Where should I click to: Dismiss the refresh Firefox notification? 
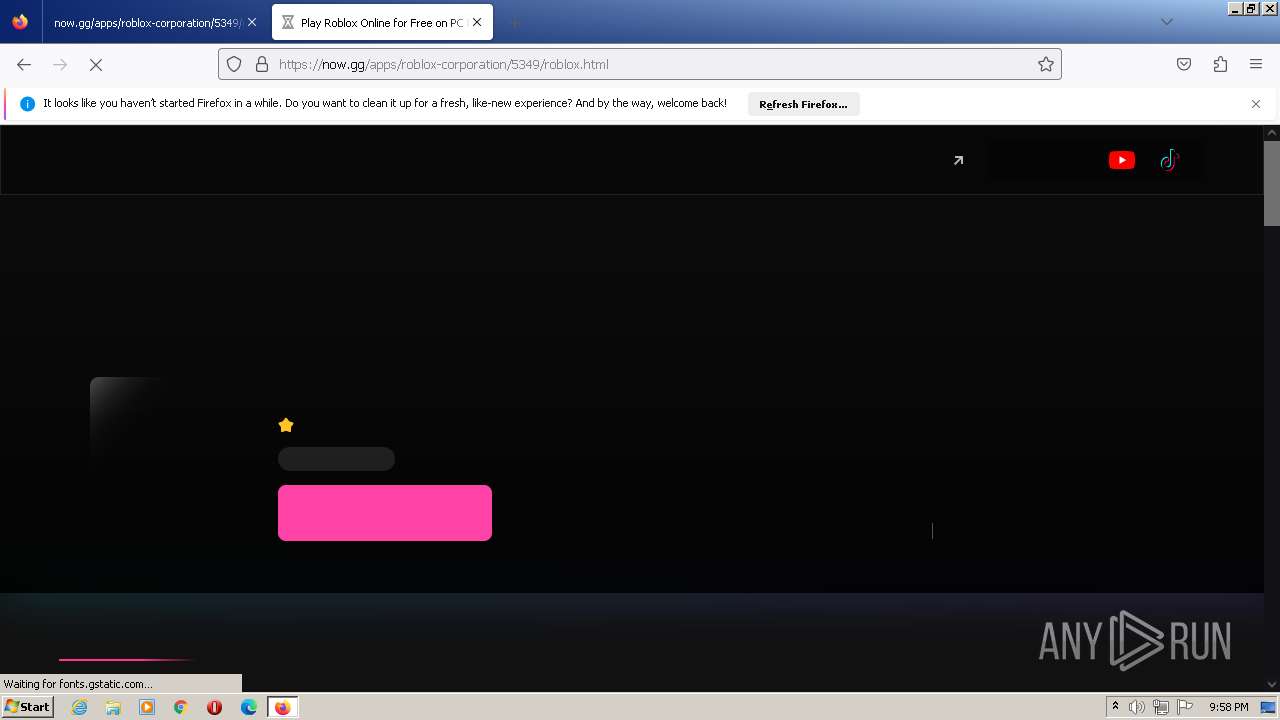(x=1256, y=104)
